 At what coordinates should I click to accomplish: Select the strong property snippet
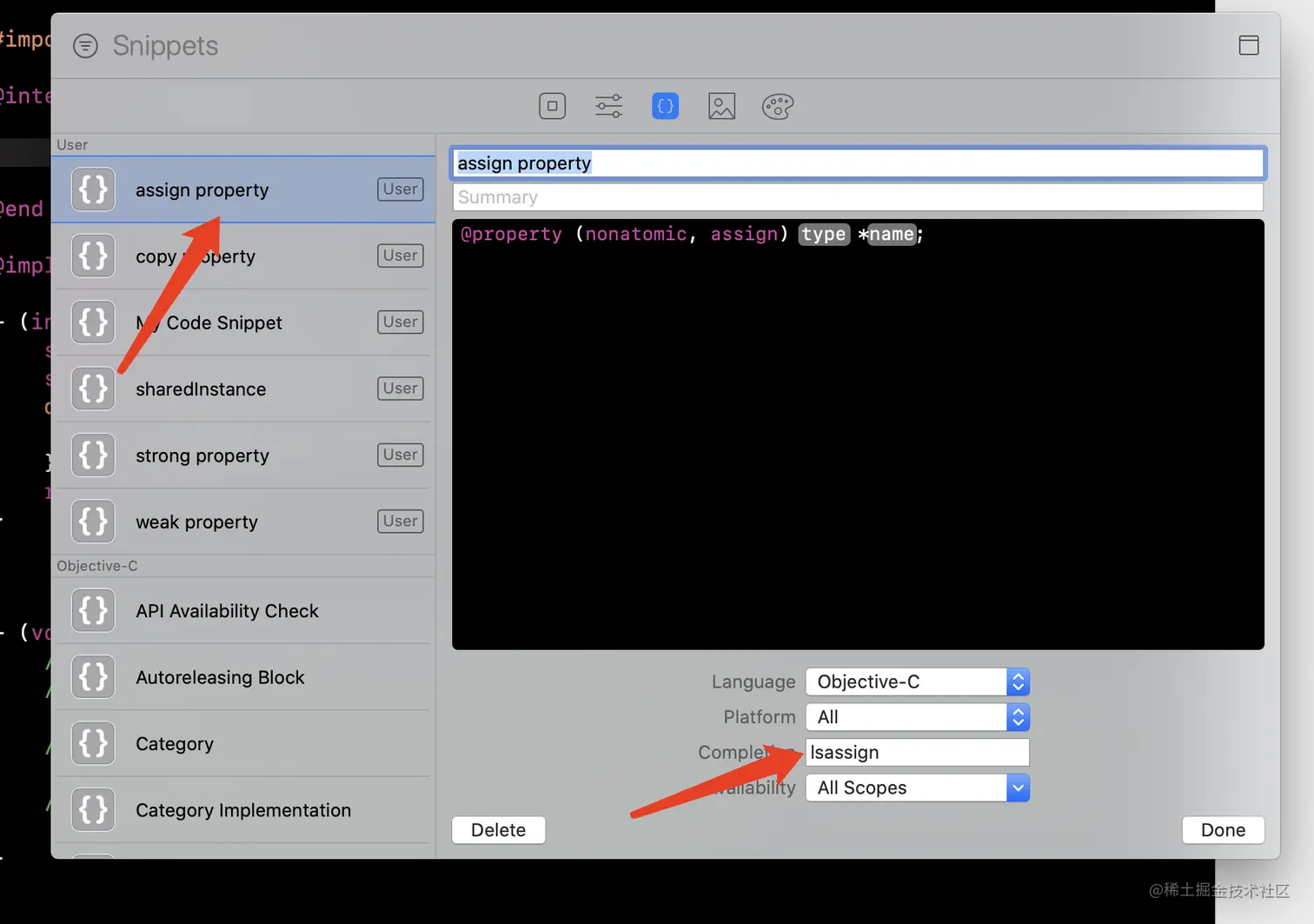[x=243, y=455]
